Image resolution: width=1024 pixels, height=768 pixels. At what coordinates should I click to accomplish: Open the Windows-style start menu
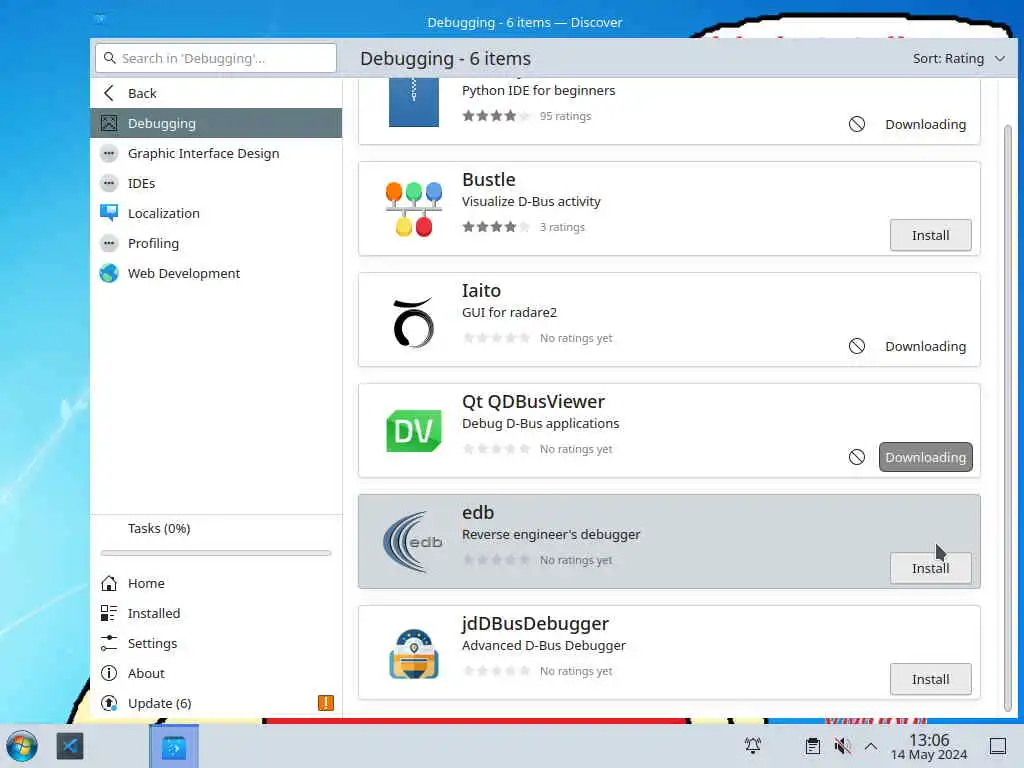[x=22, y=746]
